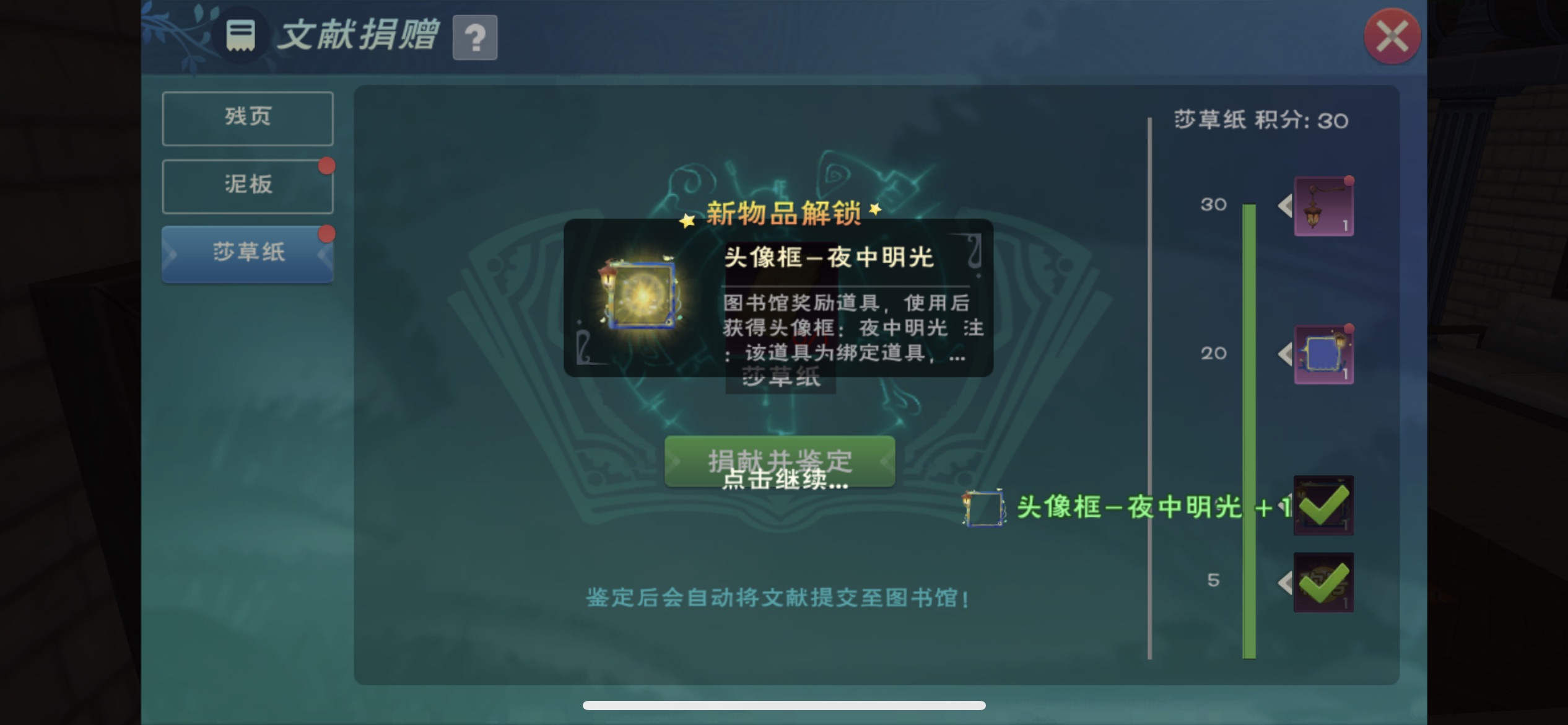Open the question mark help icon
Image resolution: width=1568 pixels, height=725 pixels.
tap(475, 38)
